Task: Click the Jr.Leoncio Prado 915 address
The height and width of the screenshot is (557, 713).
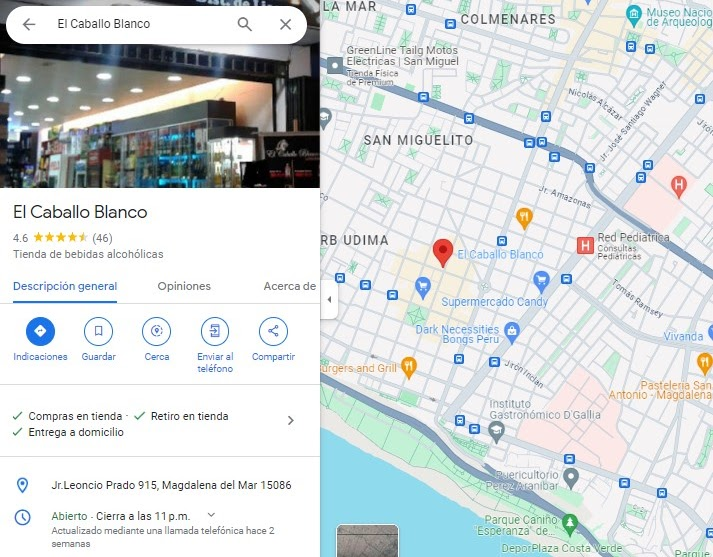Action: tap(171, 485)
